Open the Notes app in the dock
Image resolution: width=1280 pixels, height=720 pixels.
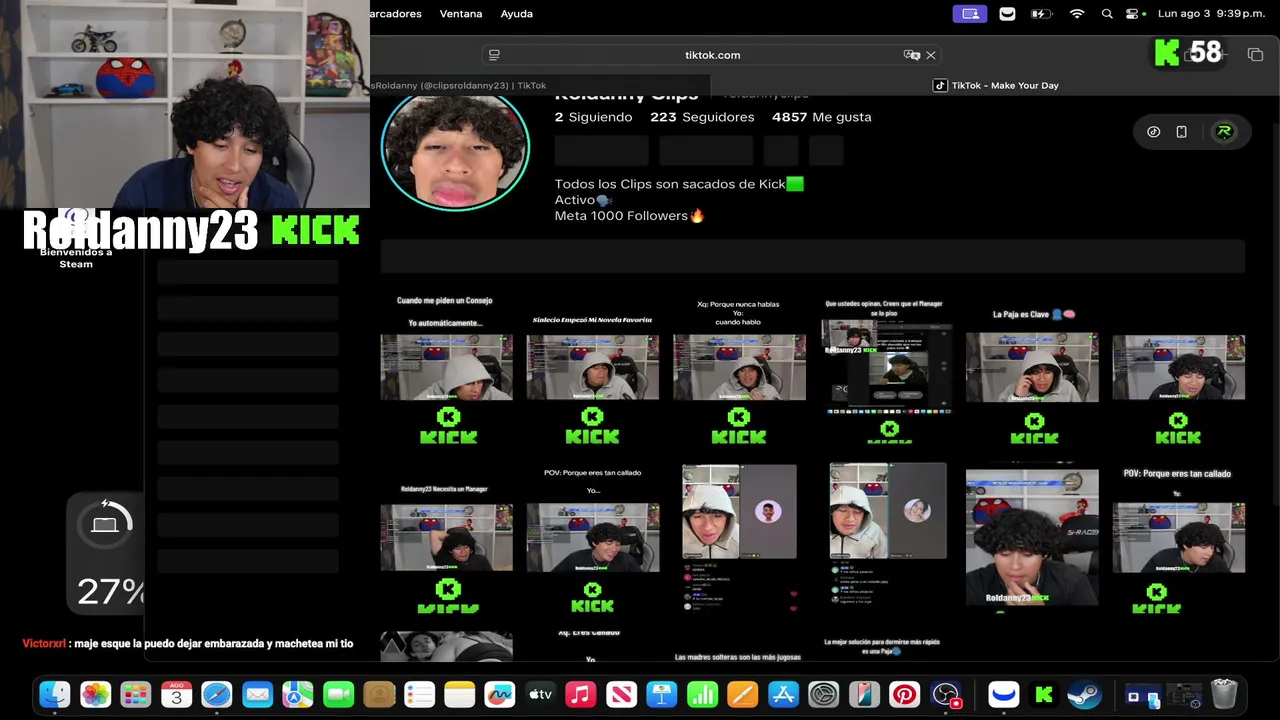[460, 694]
